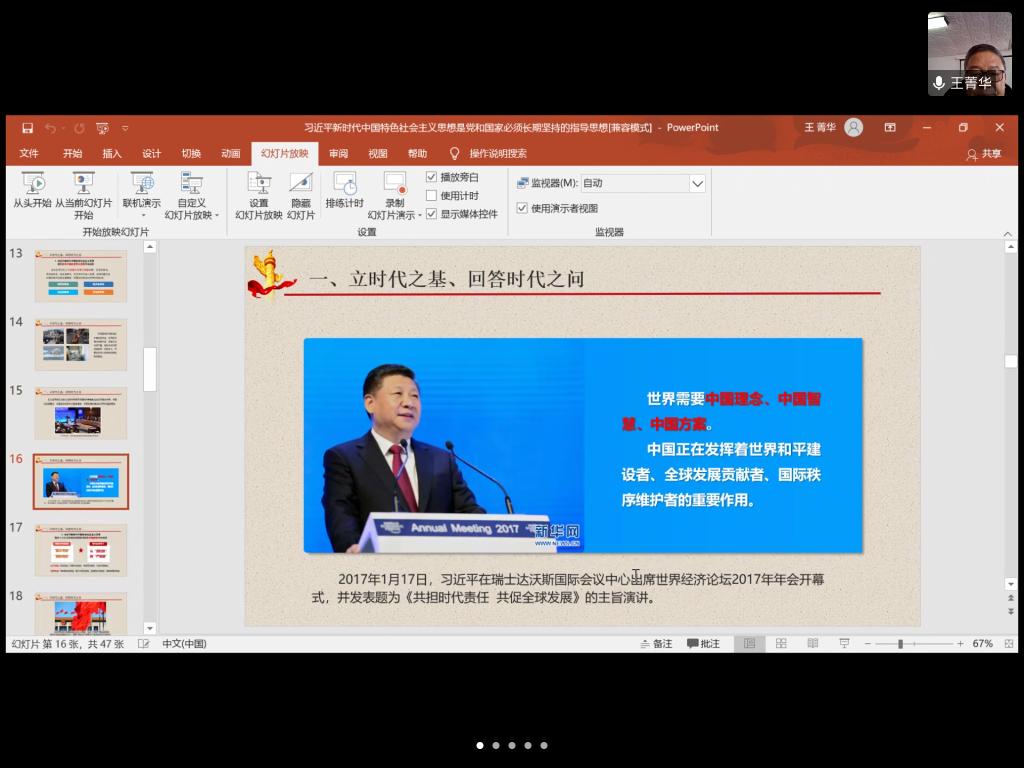This screenshot has width=1024, height=768.
Task: Open the Monitor (监视器) dropdown
Action: tap(697, 183)
